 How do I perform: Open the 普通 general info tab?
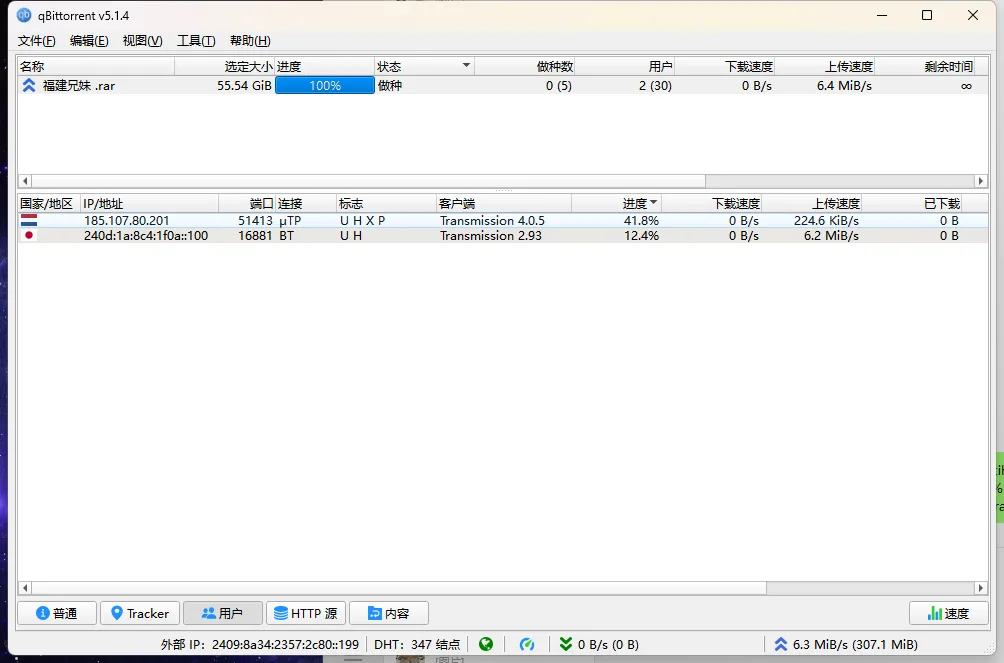tap(57, 613)
